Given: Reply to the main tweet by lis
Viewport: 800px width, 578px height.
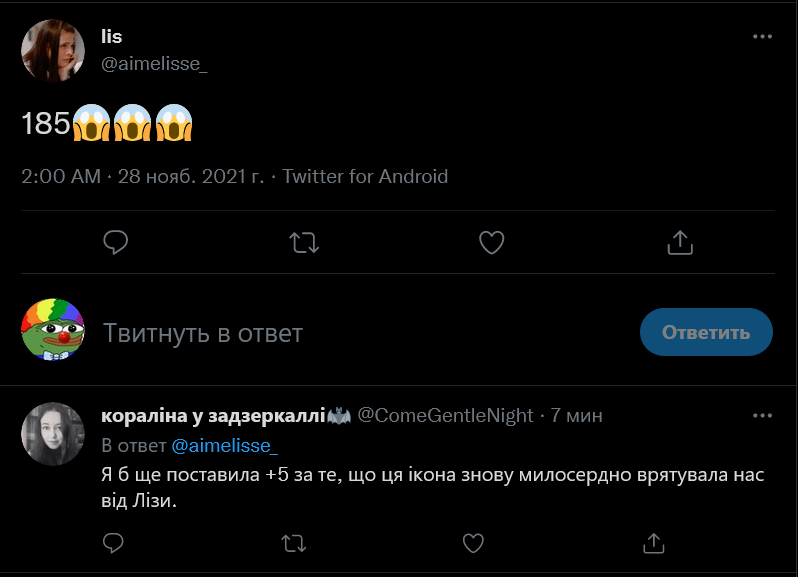Looking at the screenshot, I should (x=116, y=242).
